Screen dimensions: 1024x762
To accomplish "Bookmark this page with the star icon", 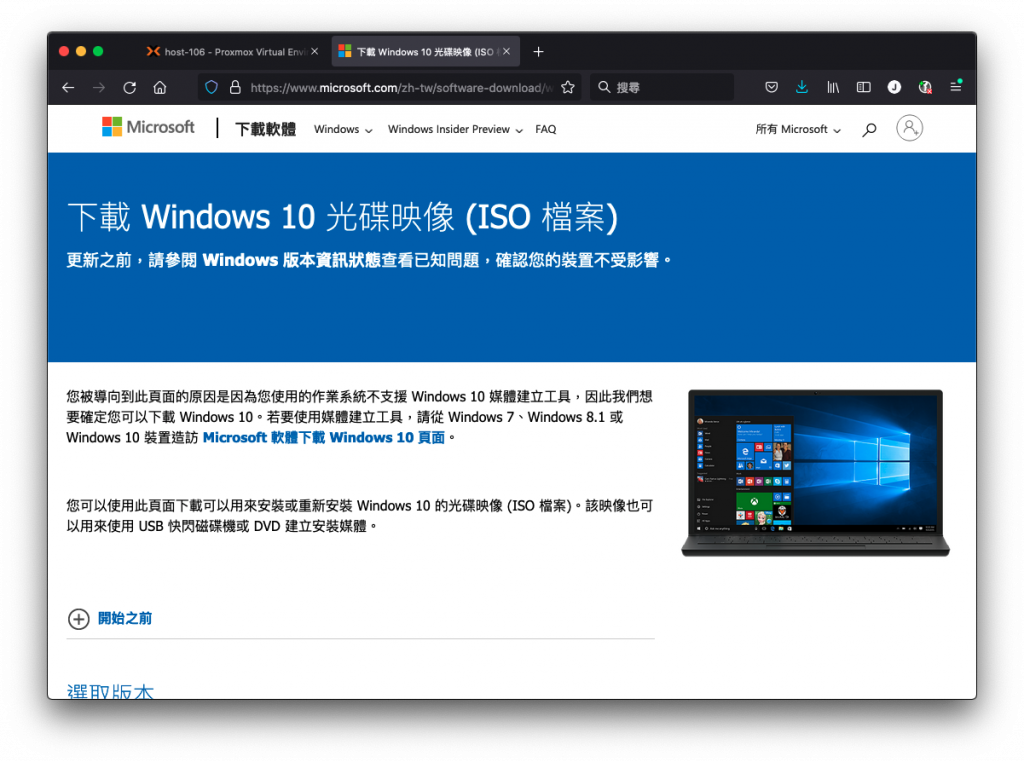I will (568, 87).
